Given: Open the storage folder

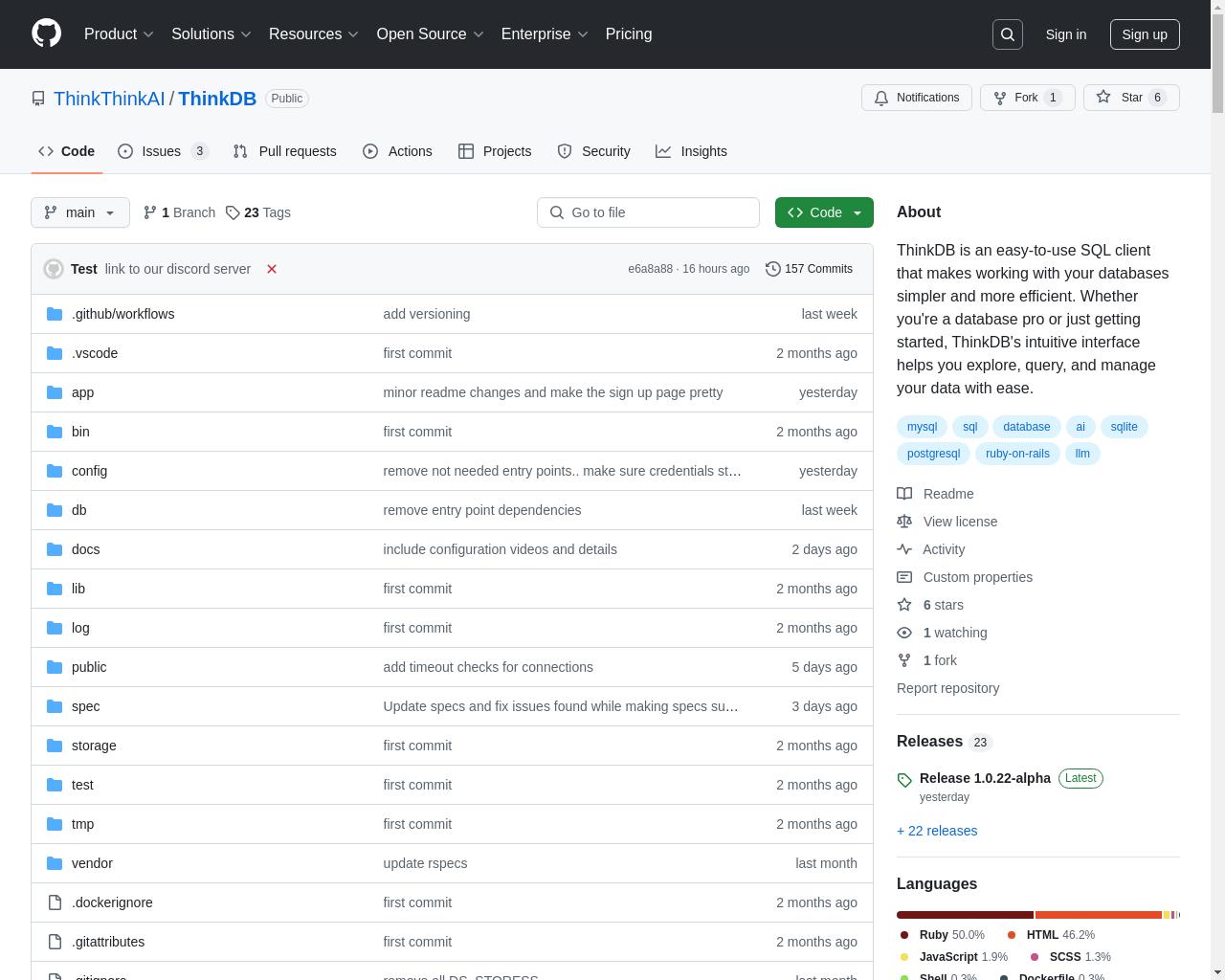Looking at the screenshot, I should (94, 746).
